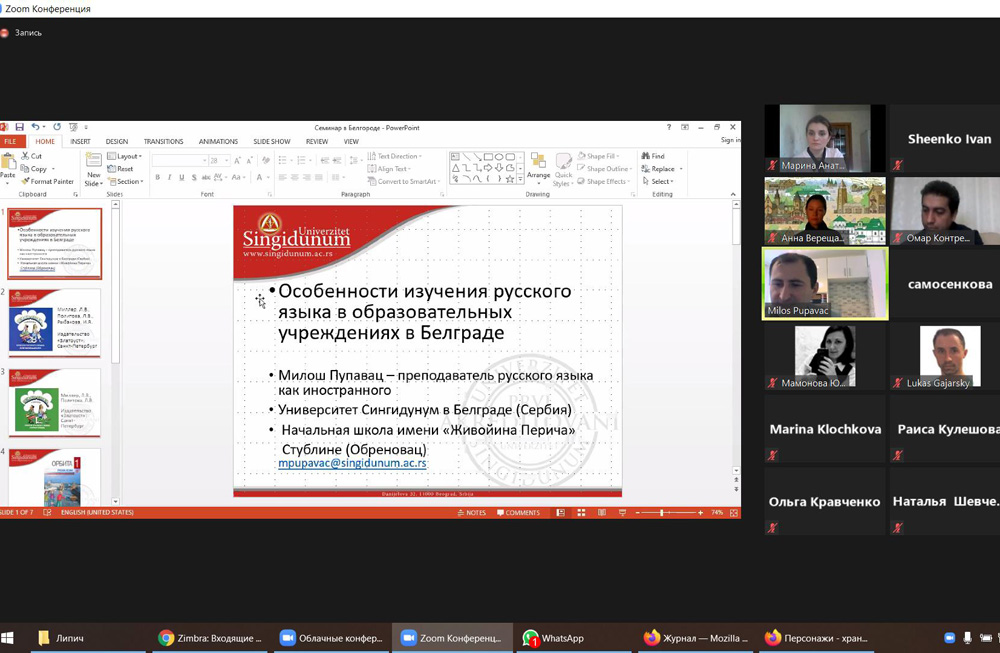Expand the Layout dropdown
Viewport: 1000px width, 653px height.
point(128,156)
